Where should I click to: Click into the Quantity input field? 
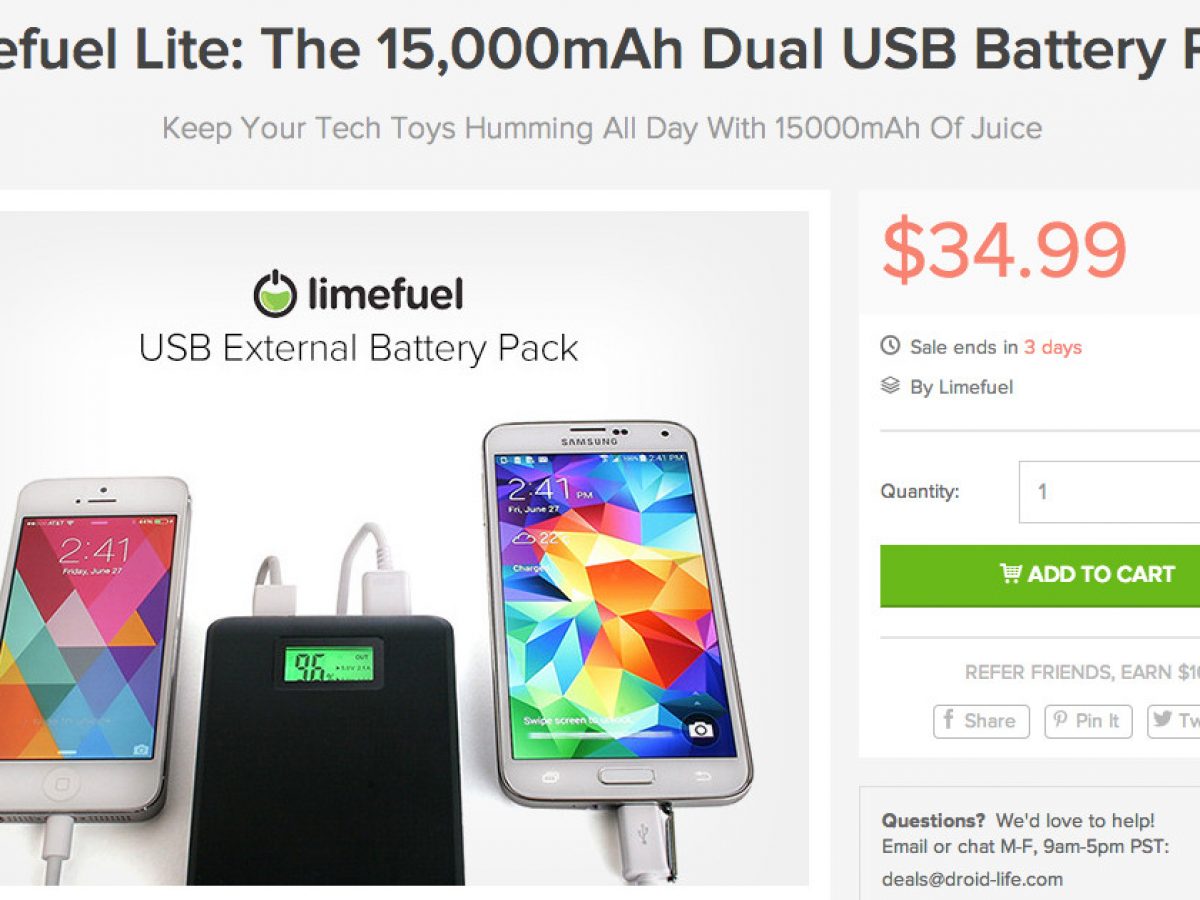1109,492
